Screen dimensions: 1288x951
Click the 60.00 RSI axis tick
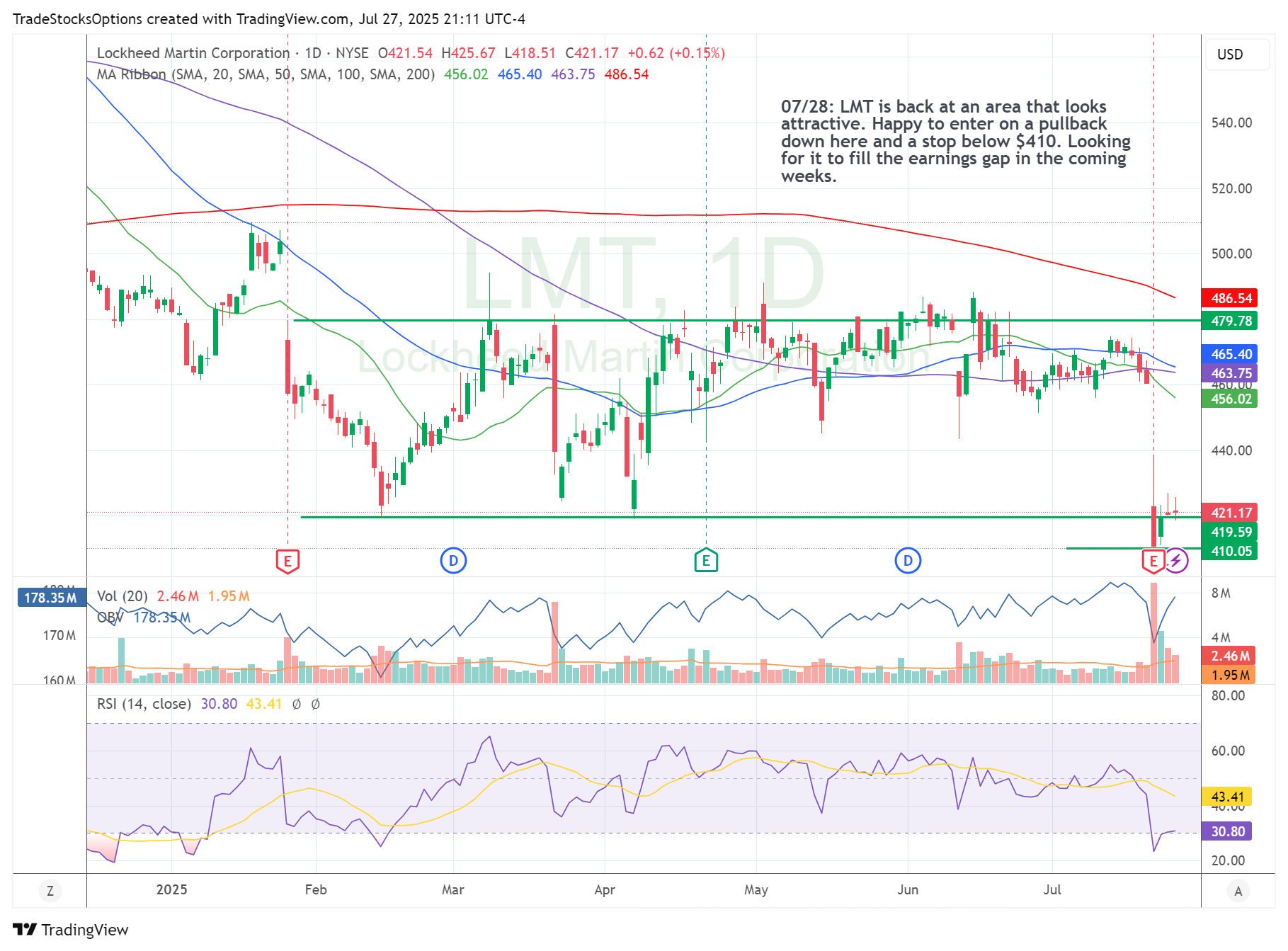point(1228,751)
